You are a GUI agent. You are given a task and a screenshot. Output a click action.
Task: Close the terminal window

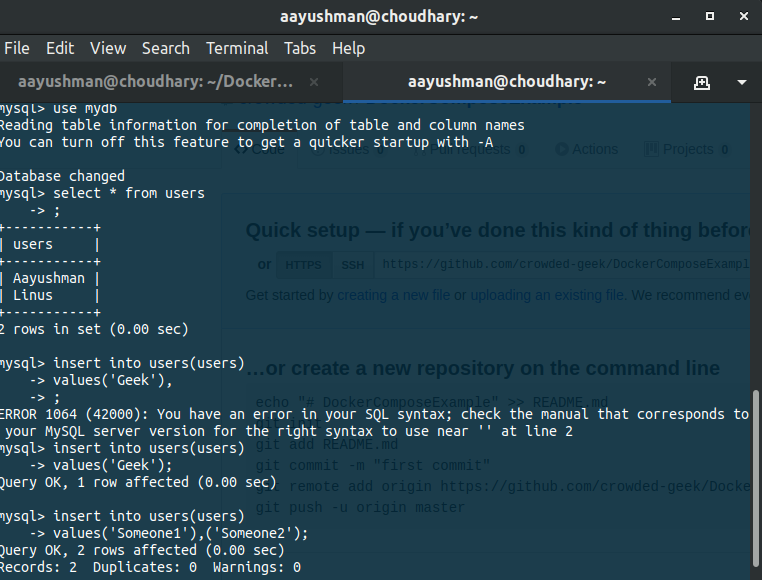(744, 17)
